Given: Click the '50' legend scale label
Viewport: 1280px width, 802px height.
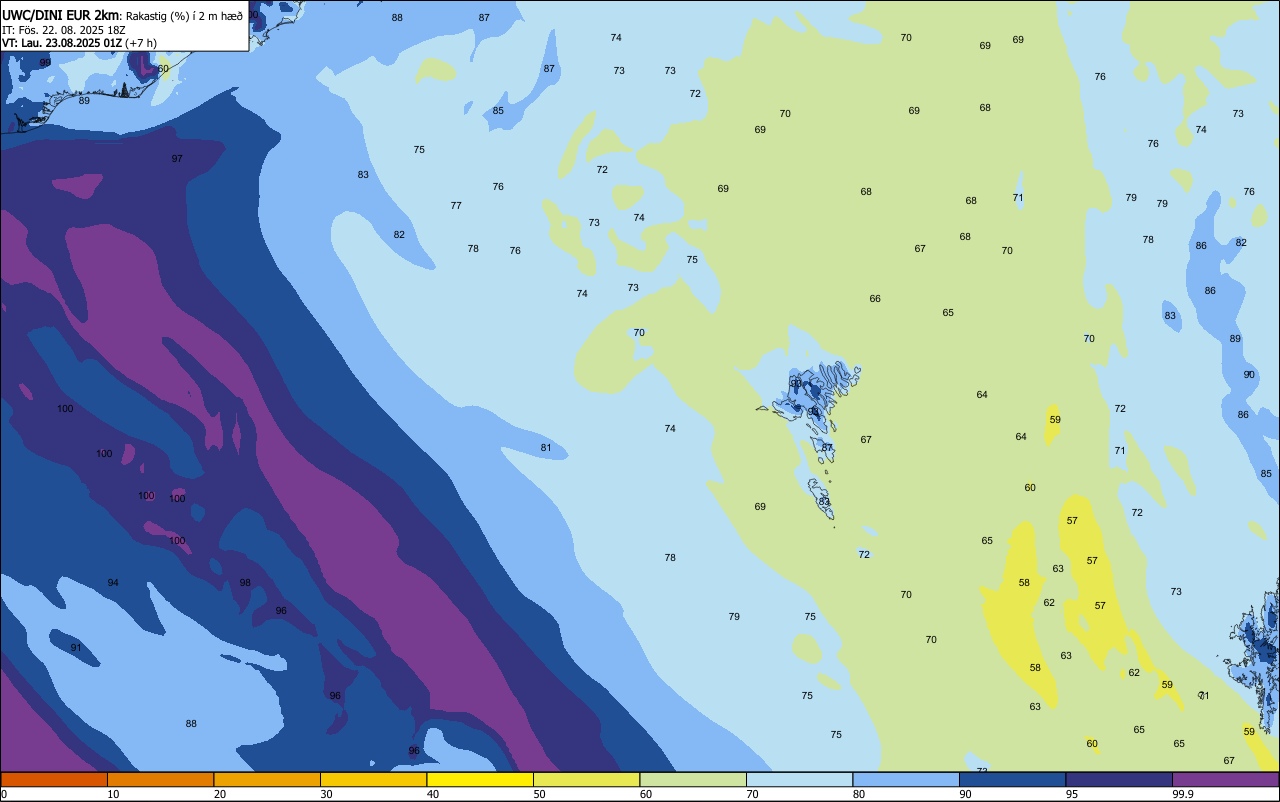Looking at the screenshot, I should tap(540, 794).
